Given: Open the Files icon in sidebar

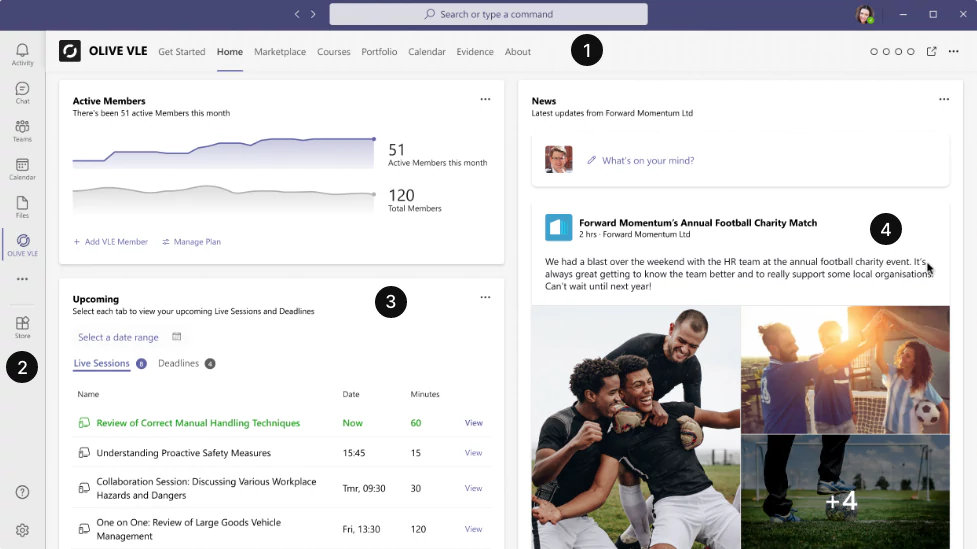Looking at the screenshot, I should 22,206.
